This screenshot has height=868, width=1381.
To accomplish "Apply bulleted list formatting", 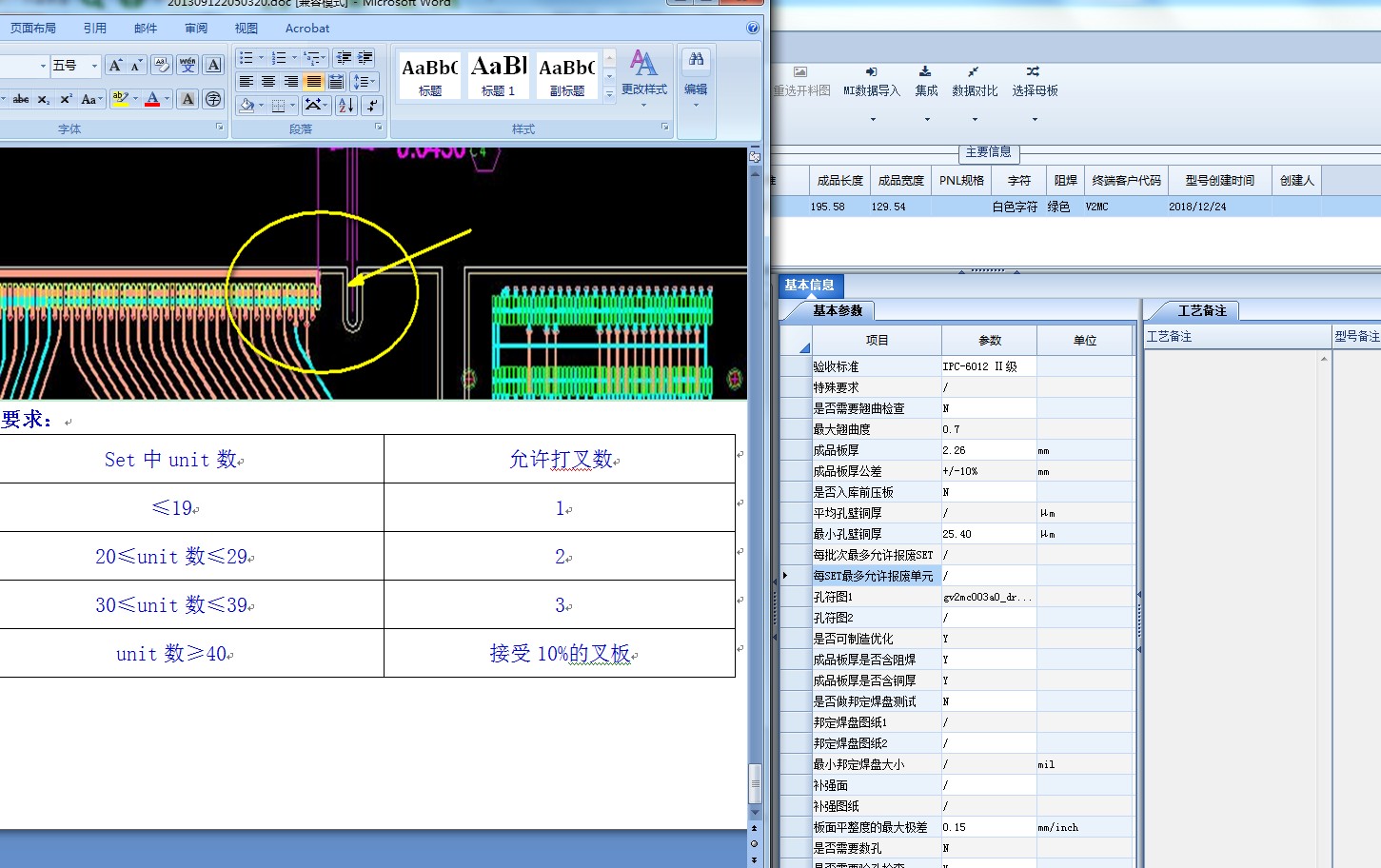I will (247, 58).
